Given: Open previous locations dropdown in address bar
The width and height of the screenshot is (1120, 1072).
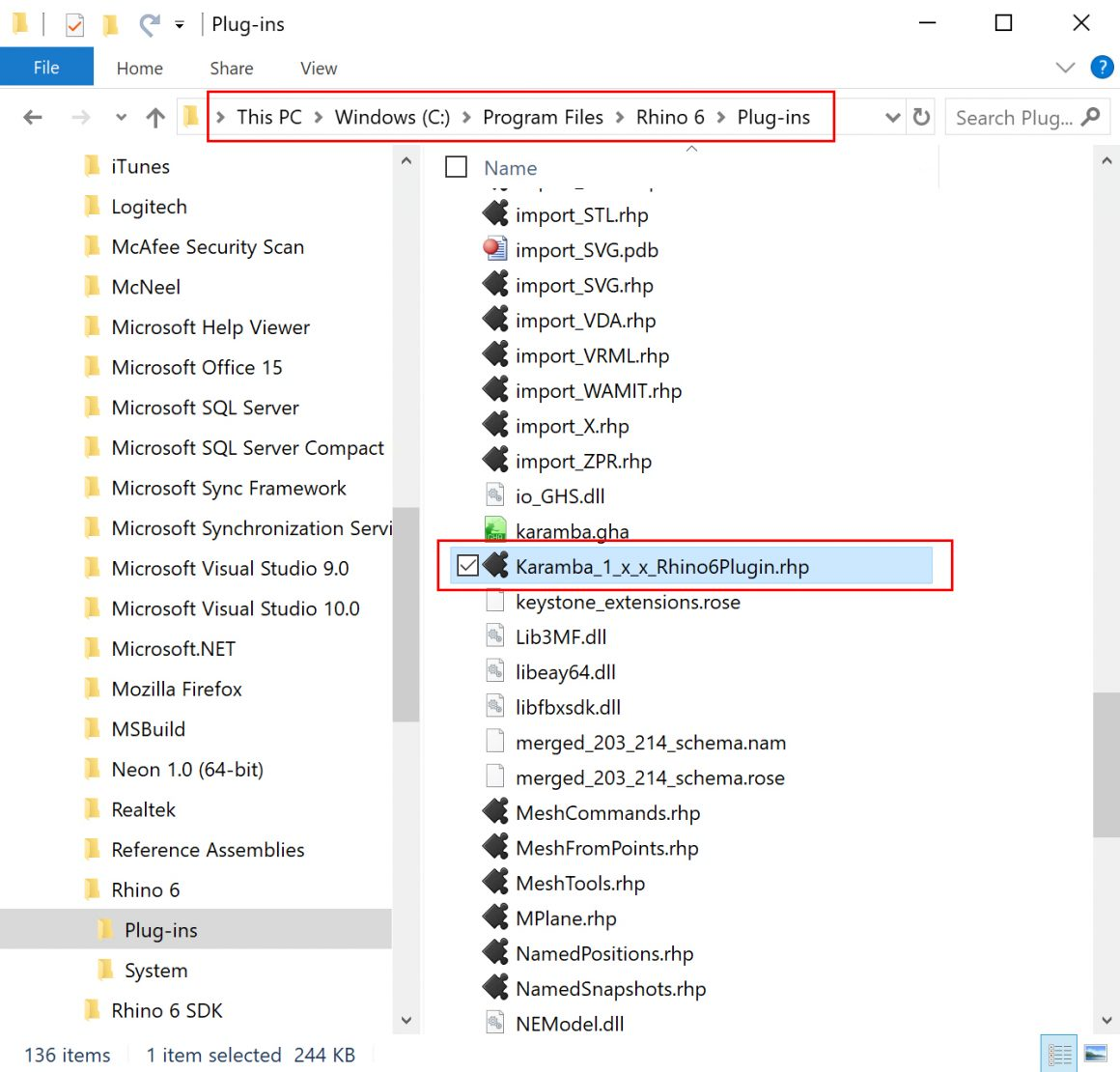Looking at the screenshot, I should coord(892,117).
